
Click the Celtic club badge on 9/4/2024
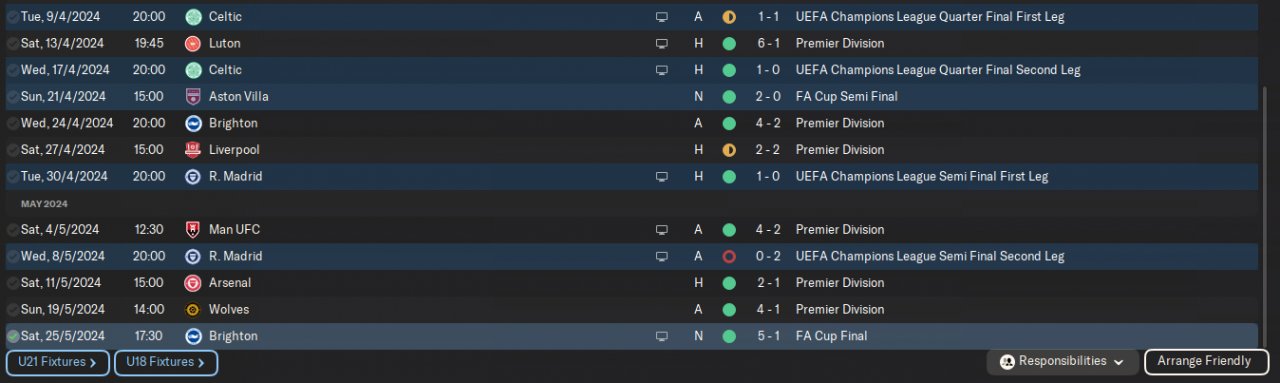193,17
